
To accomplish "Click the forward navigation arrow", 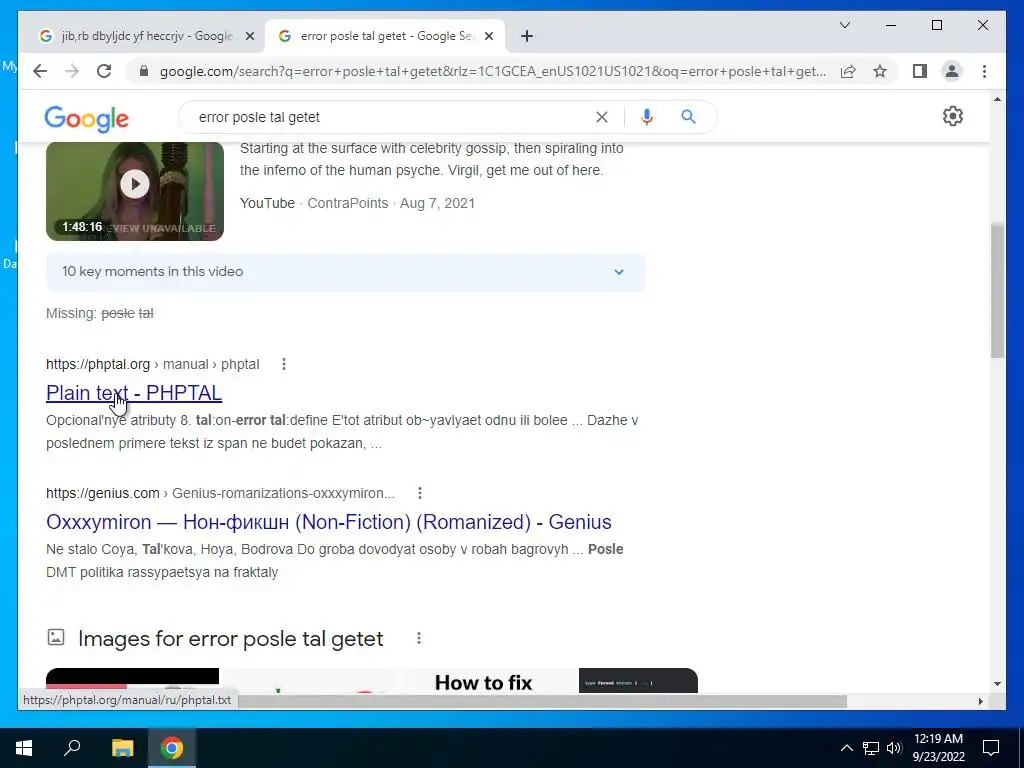I will coord(72,71).
